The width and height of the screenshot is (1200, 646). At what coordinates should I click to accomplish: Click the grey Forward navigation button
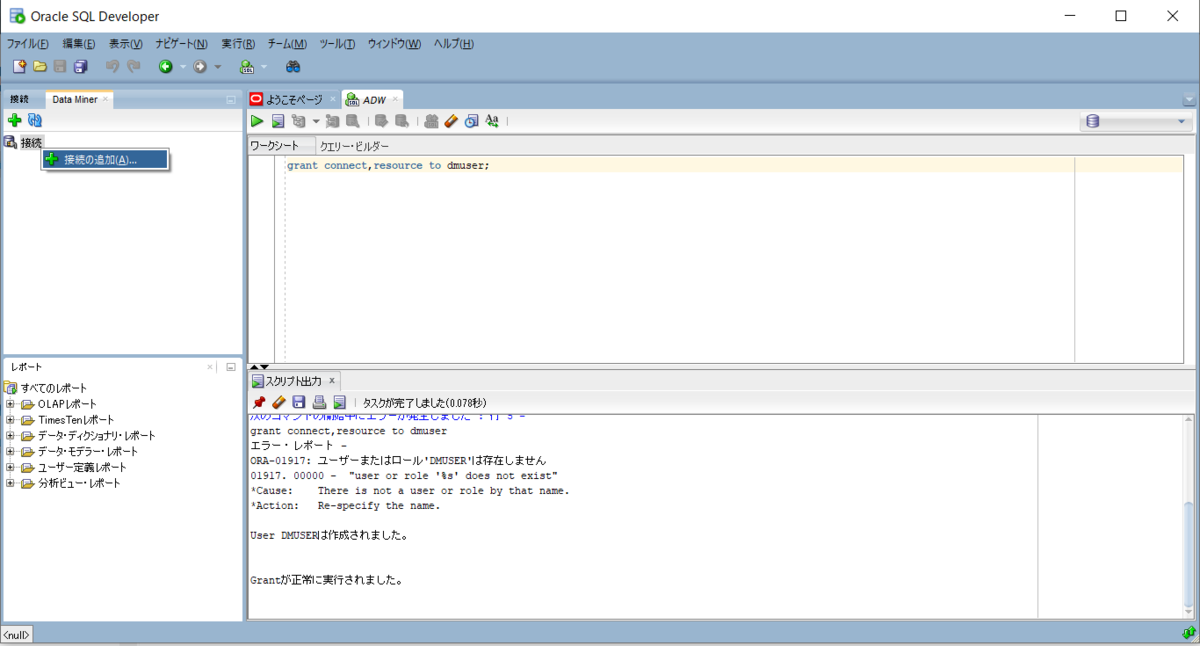click(200, 66)
